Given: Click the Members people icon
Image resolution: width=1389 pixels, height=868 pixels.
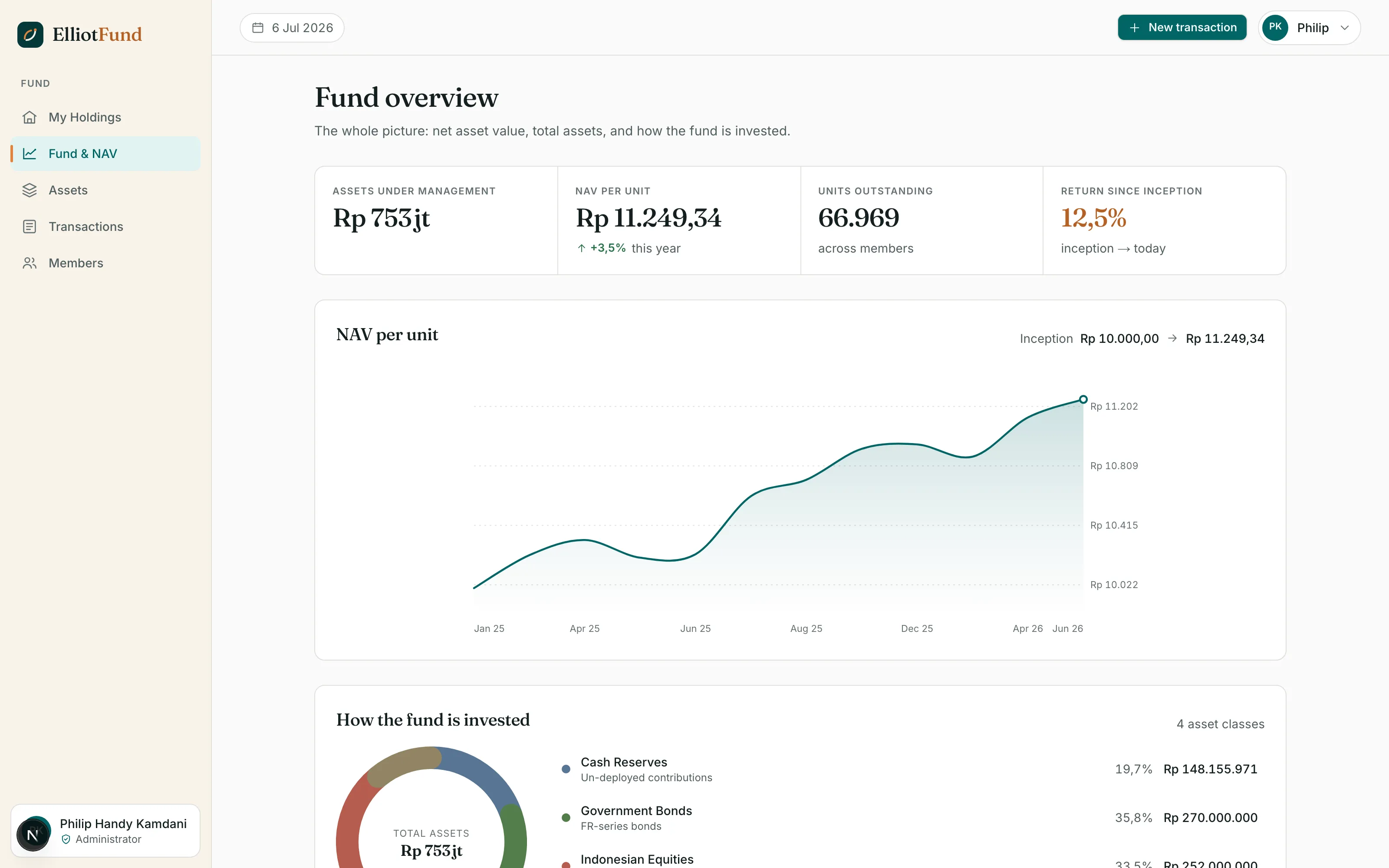Looking at the screenshot, I should [x=29, y=263].
